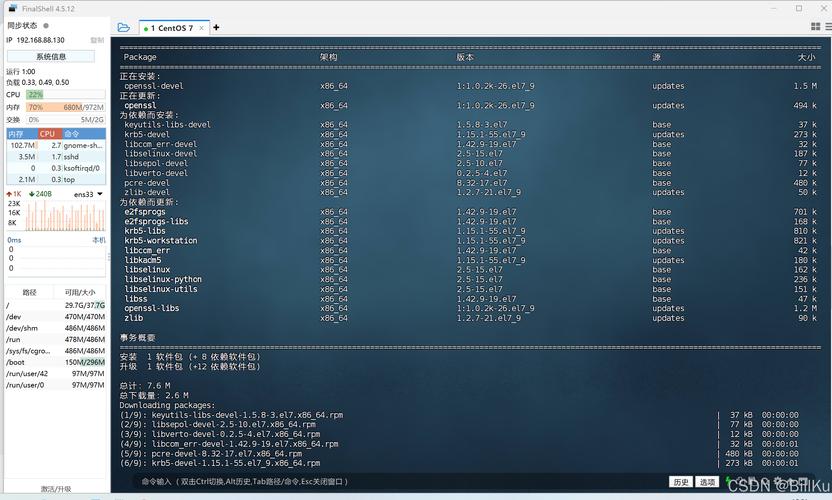Image resolution: width=832 pixels, height=500 pixels.
Task: Click the 本机 latency link
Action: point(99,240)
